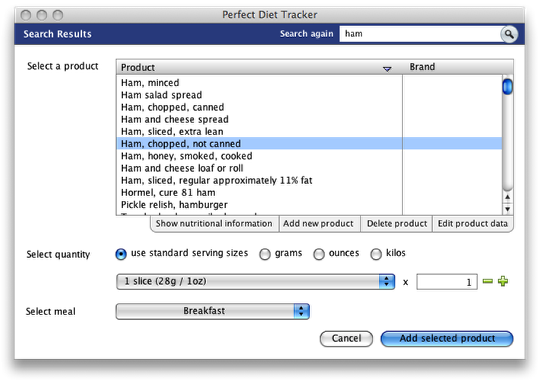Click the scrollbar down arrow

coord(507,209)
